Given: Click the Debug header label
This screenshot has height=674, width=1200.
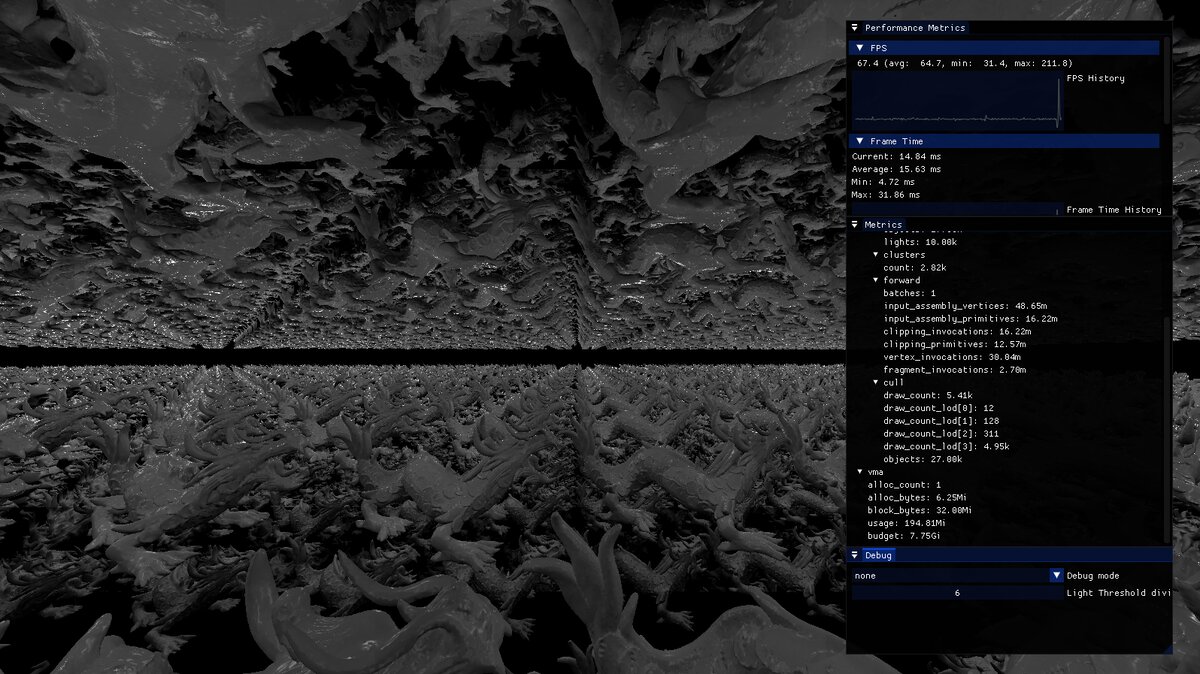Looking at the screenshot, I should pyautogui.click(x=877, y=555).
